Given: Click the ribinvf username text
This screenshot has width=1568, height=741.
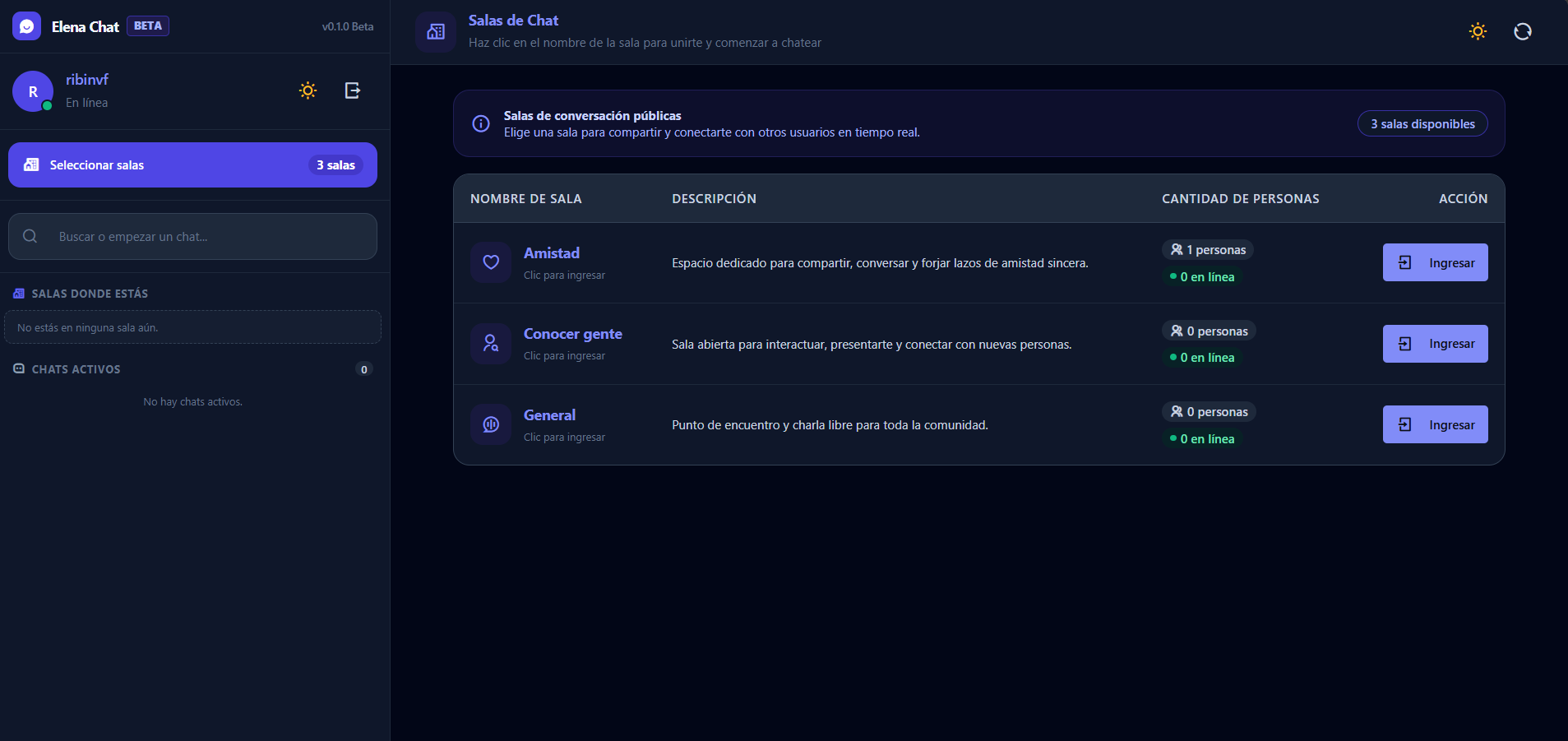Looking at the screenshot, I should tap(87, 80).
